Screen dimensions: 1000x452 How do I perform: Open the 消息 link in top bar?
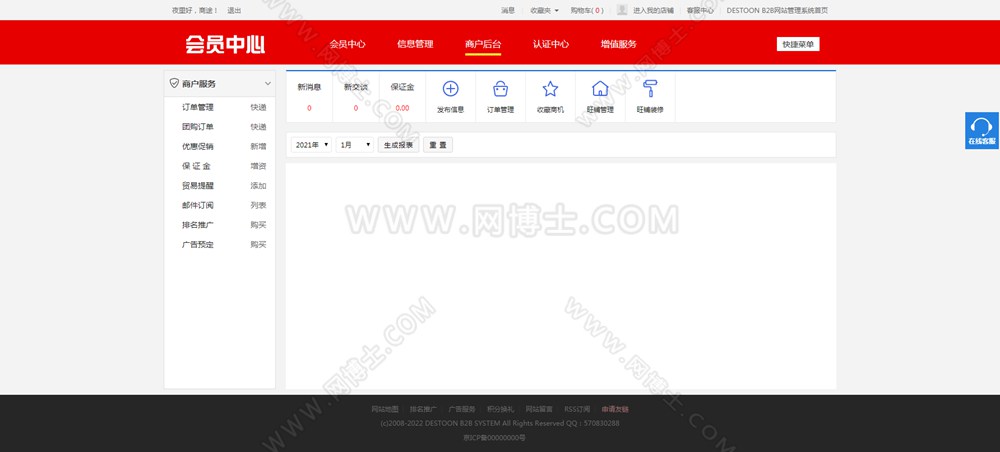point(508,10)
